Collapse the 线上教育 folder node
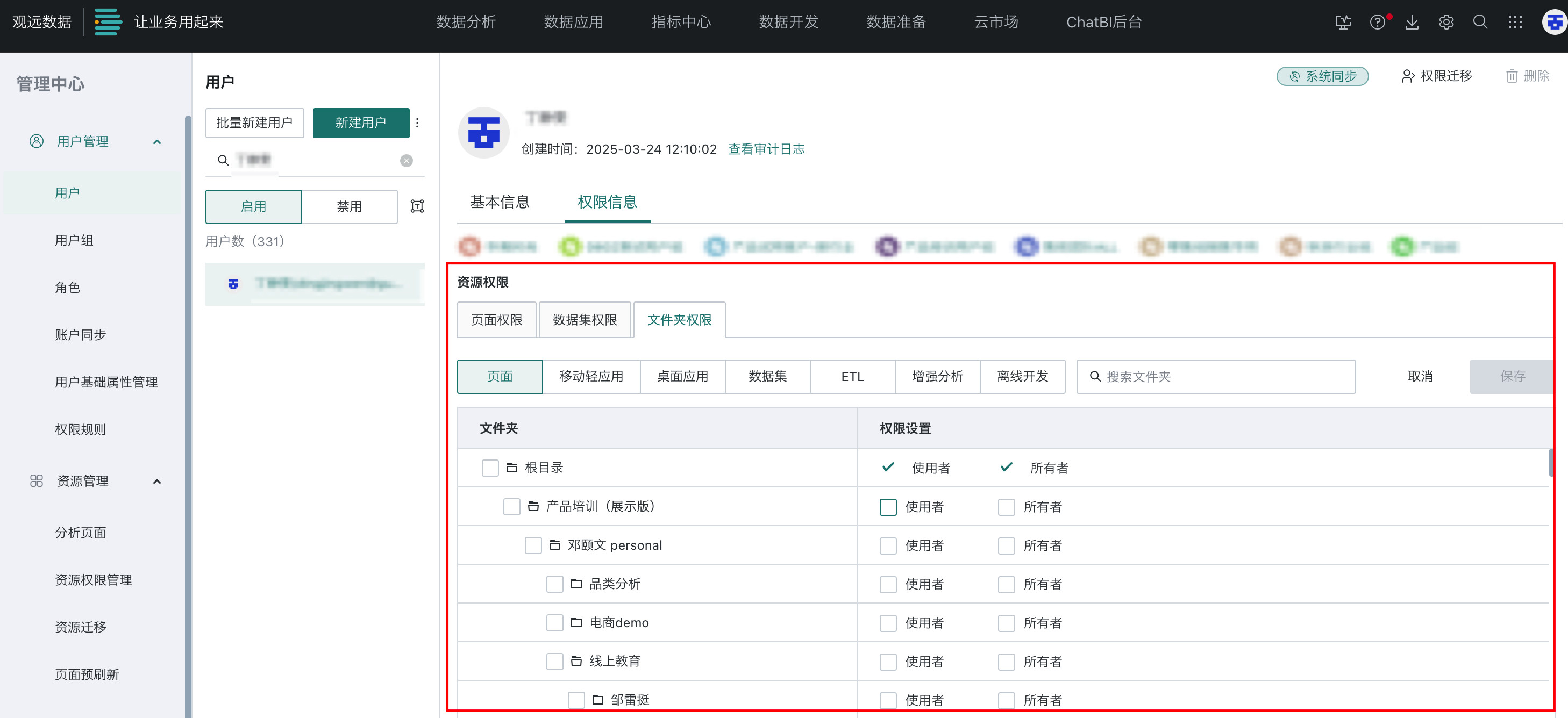 pyautogui.click(x=576, y=661)
